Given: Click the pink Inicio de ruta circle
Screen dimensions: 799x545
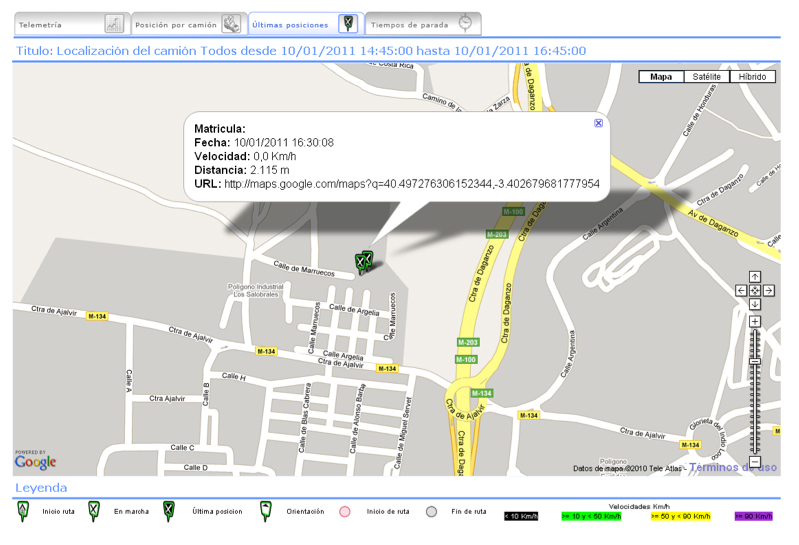Looking at the screenshot, I should point(345,512).
